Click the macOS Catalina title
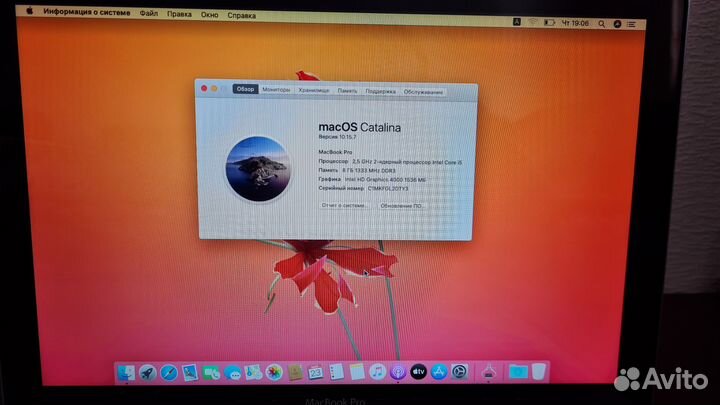Image resolution: width=720 pixels, height=405 pixels. tap(359, 127)
